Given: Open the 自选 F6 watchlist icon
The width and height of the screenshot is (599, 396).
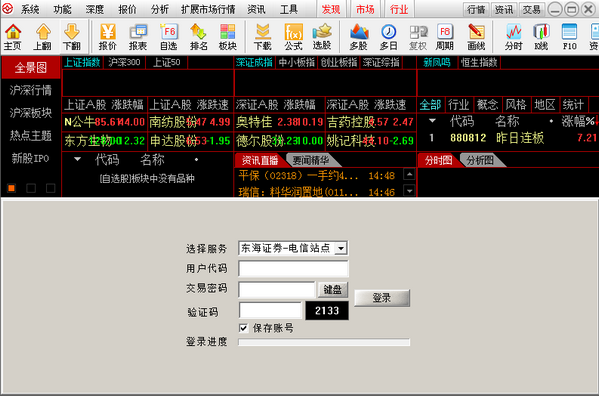Looking at the screenshot, I should click(168, 37).
